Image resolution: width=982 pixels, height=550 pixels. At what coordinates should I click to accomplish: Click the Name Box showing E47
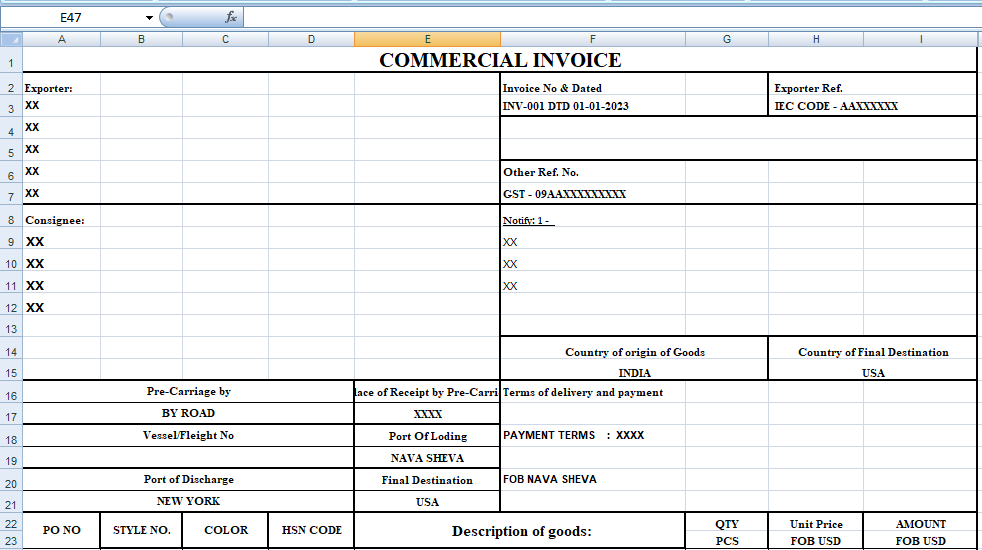click(x=70, y=17)
